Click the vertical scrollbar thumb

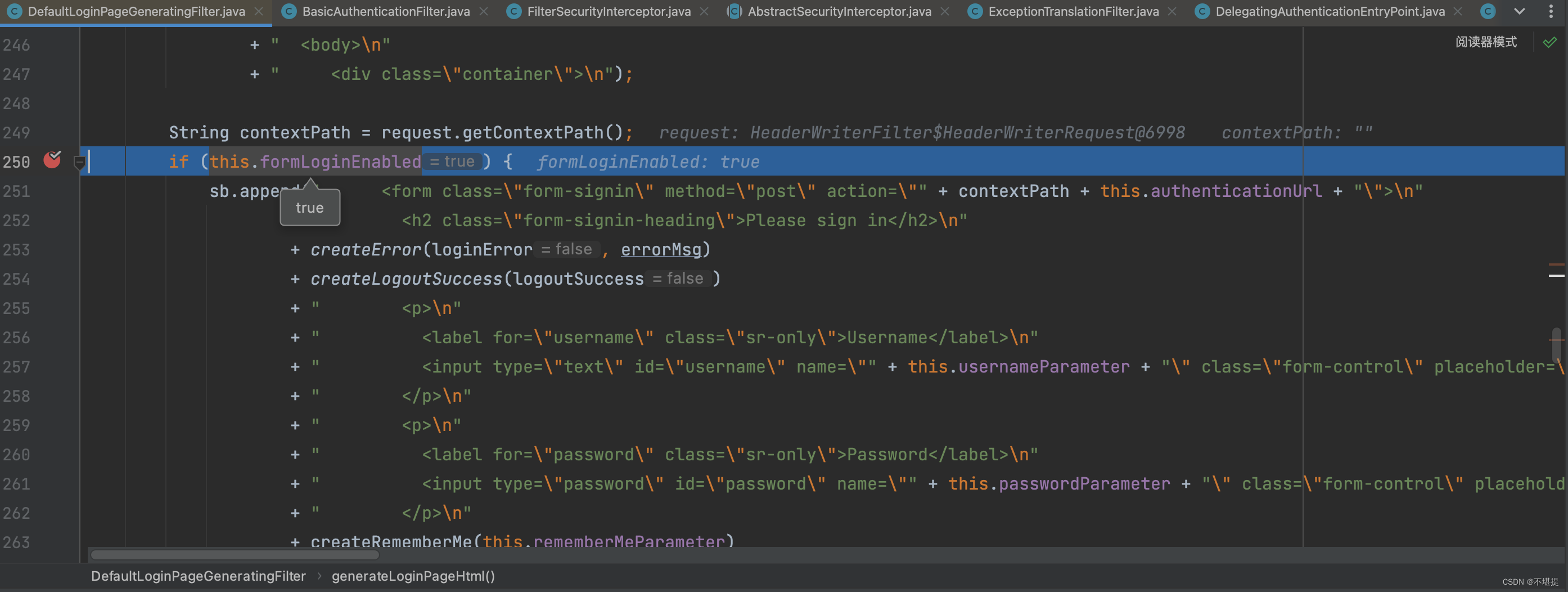pyautogui.click(x=1556, y=345)
